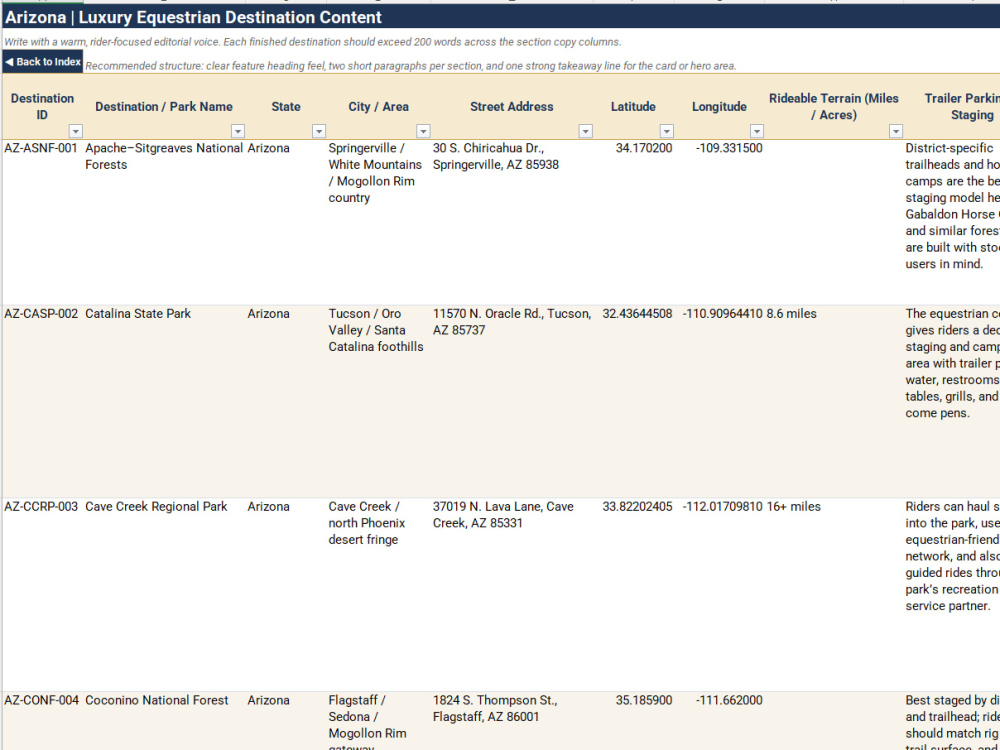Select the Street Address header cell
The image size is (1000, 750).
pyautogui.click(x=512, y=107)
